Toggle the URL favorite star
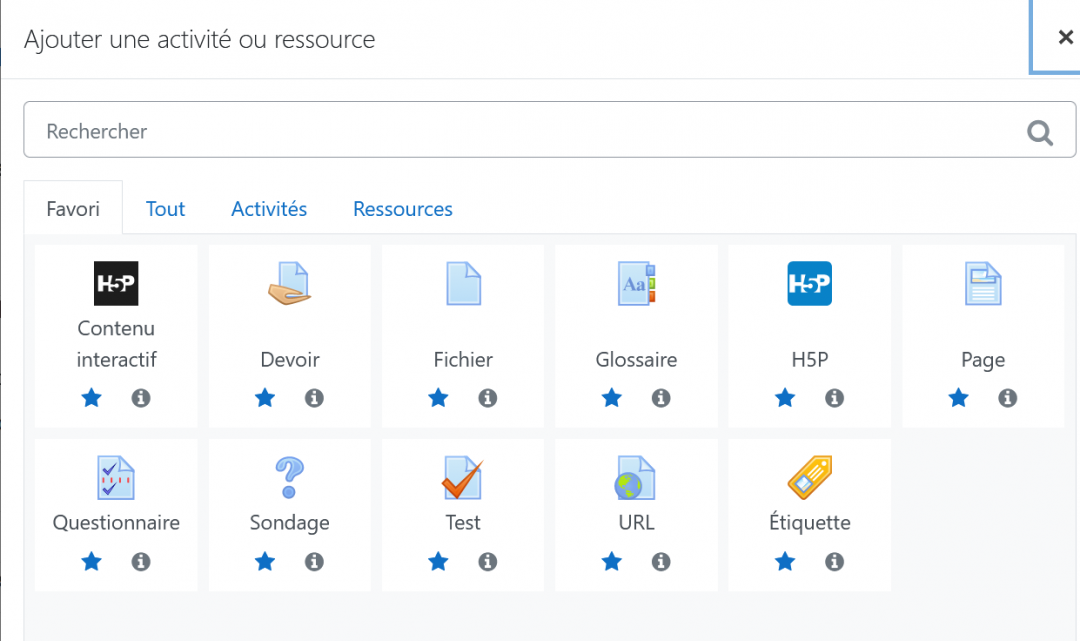Screen dimensions: 1080x641 coord(612,562)
